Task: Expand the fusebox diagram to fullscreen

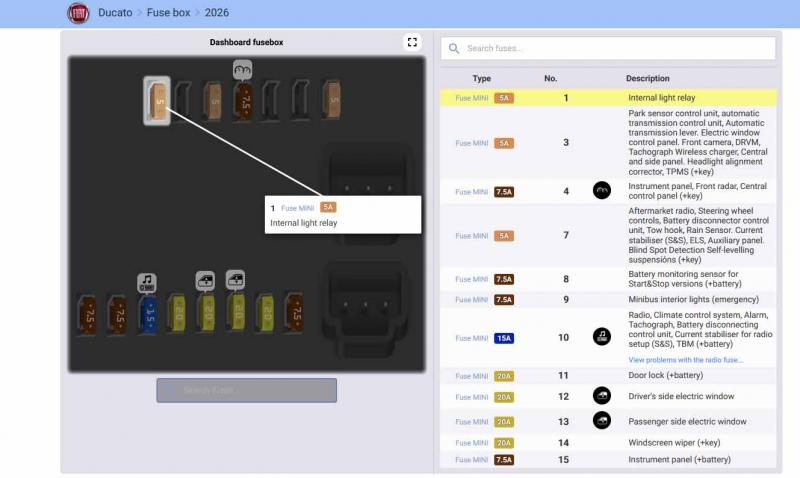Action: (x=412, y=42)
